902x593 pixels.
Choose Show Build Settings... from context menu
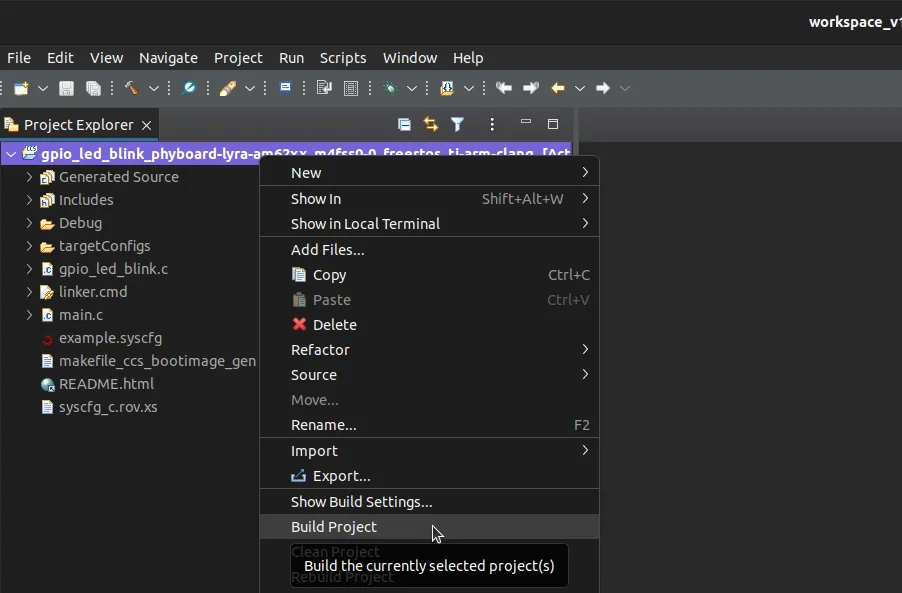[361, 502]
